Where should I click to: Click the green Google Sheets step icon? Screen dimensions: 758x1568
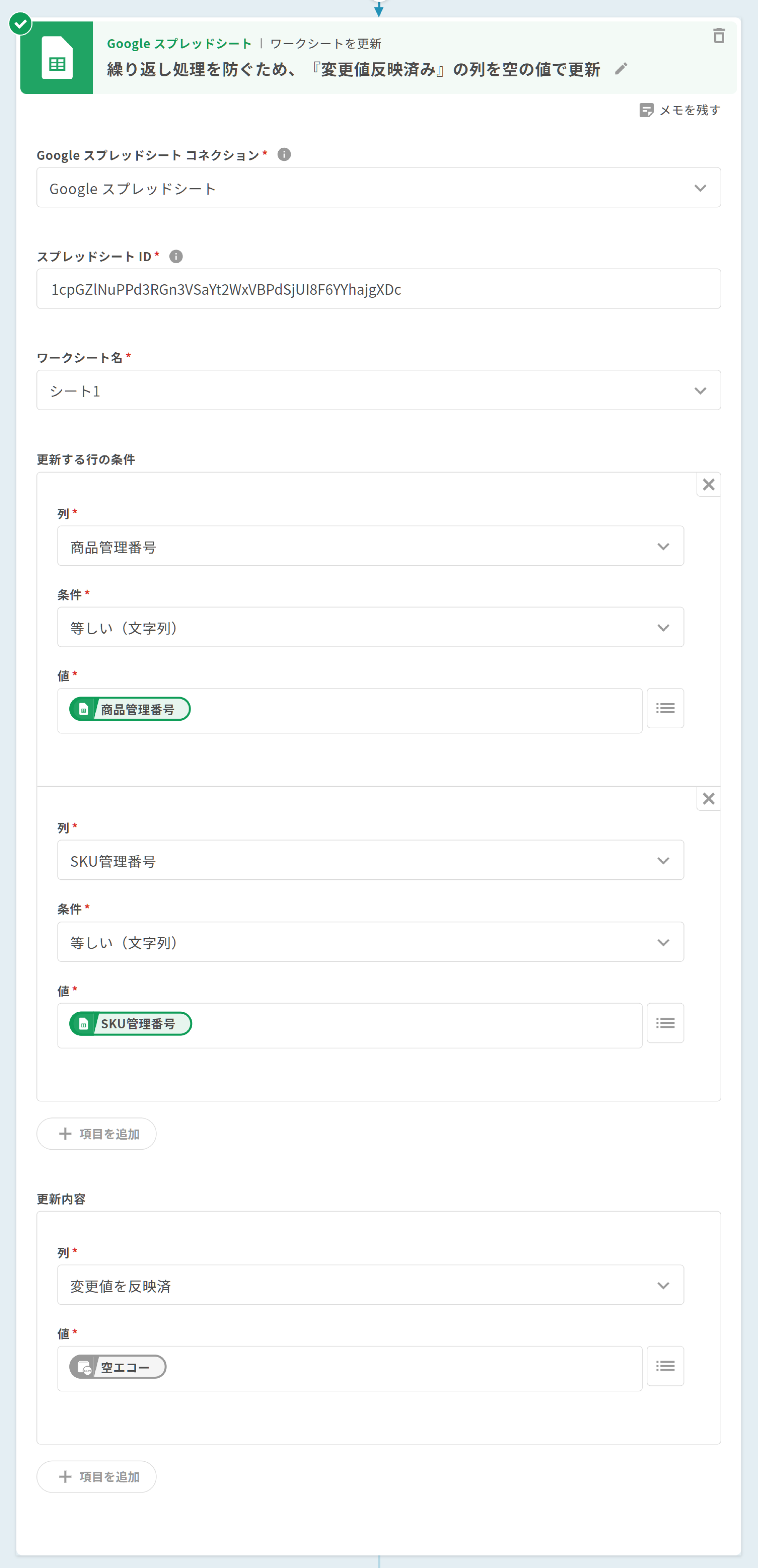[57, 58]
